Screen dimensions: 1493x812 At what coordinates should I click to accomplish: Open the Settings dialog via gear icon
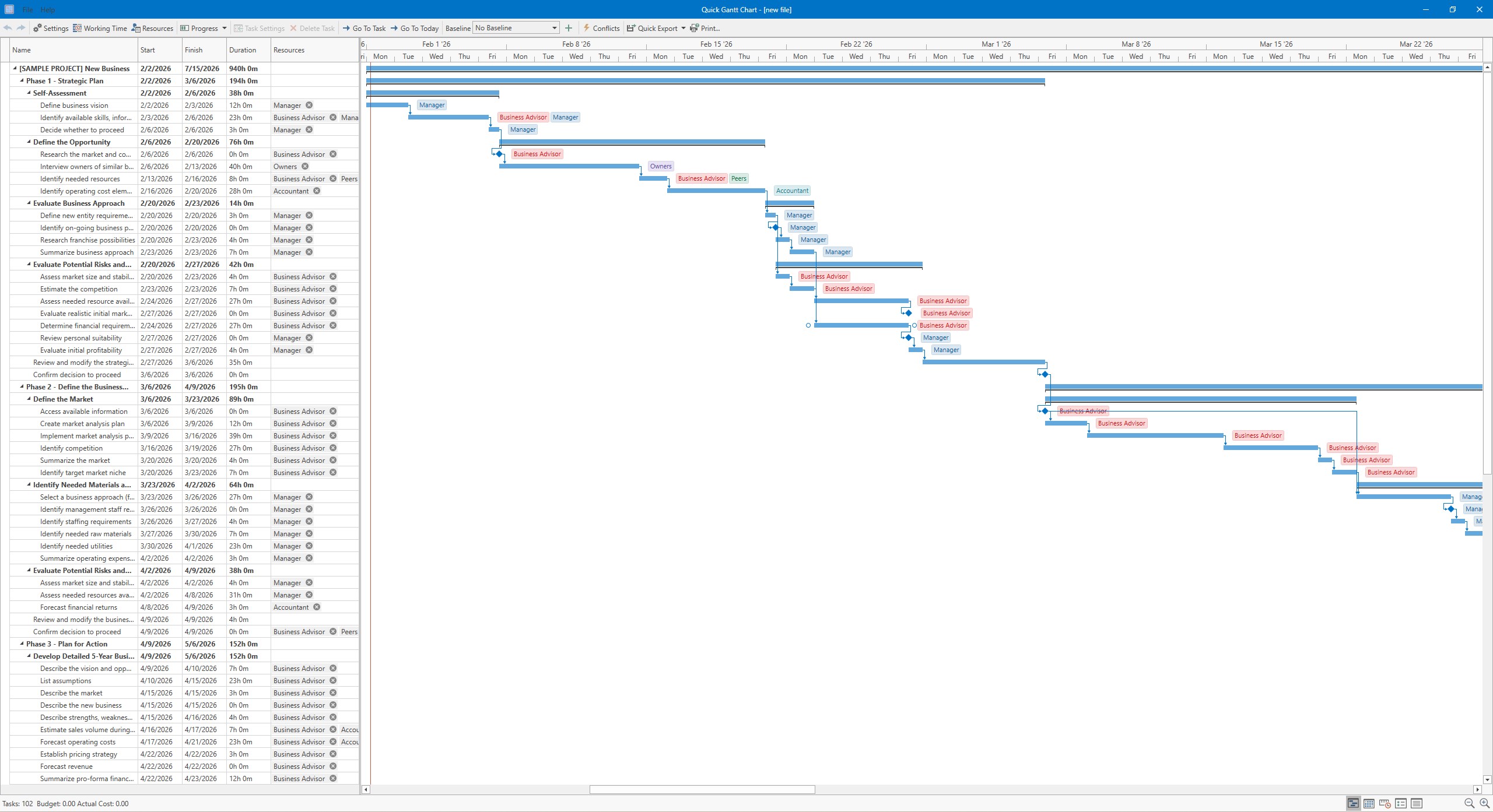[37, 27]
